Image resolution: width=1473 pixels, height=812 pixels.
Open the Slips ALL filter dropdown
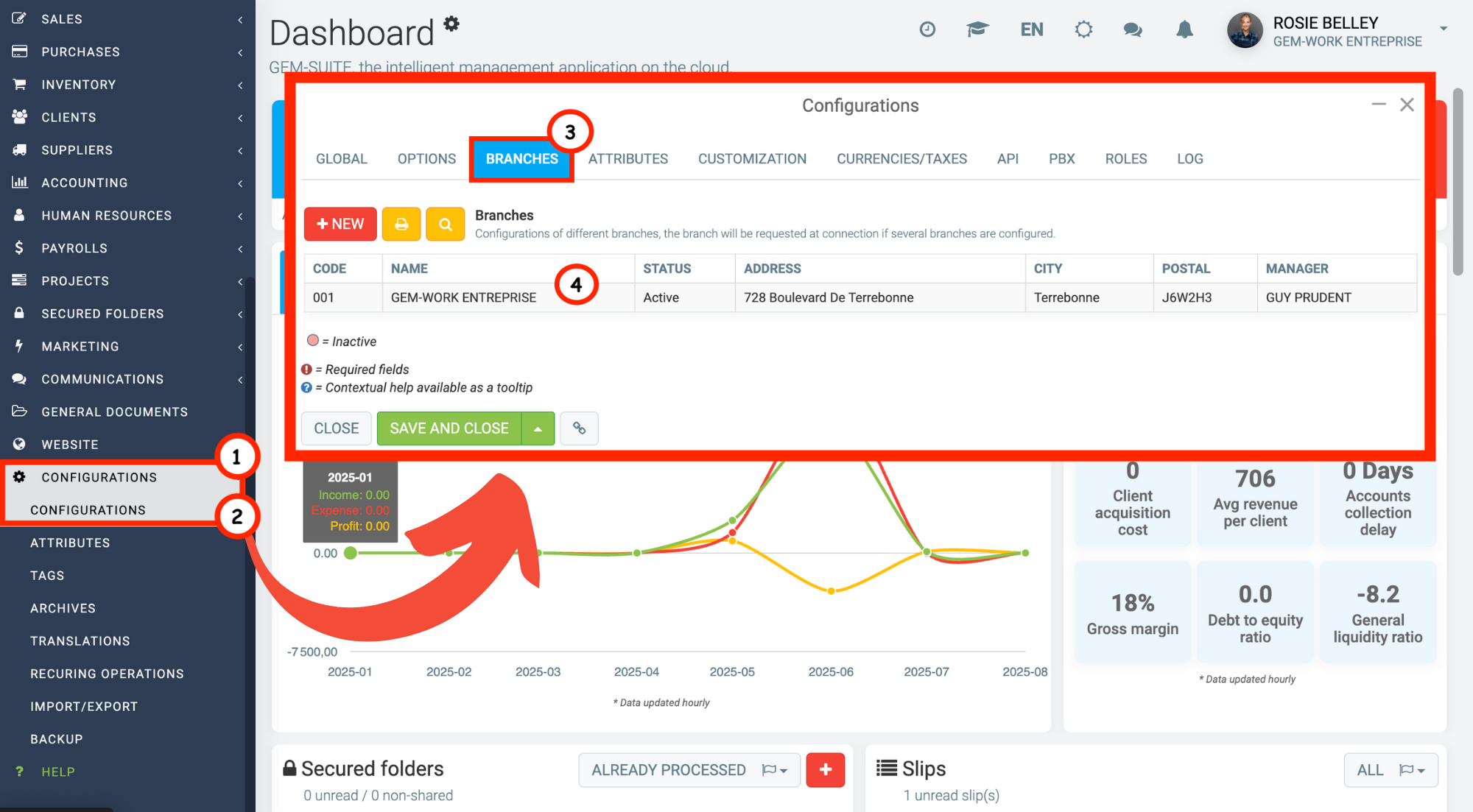[1391, 769]
